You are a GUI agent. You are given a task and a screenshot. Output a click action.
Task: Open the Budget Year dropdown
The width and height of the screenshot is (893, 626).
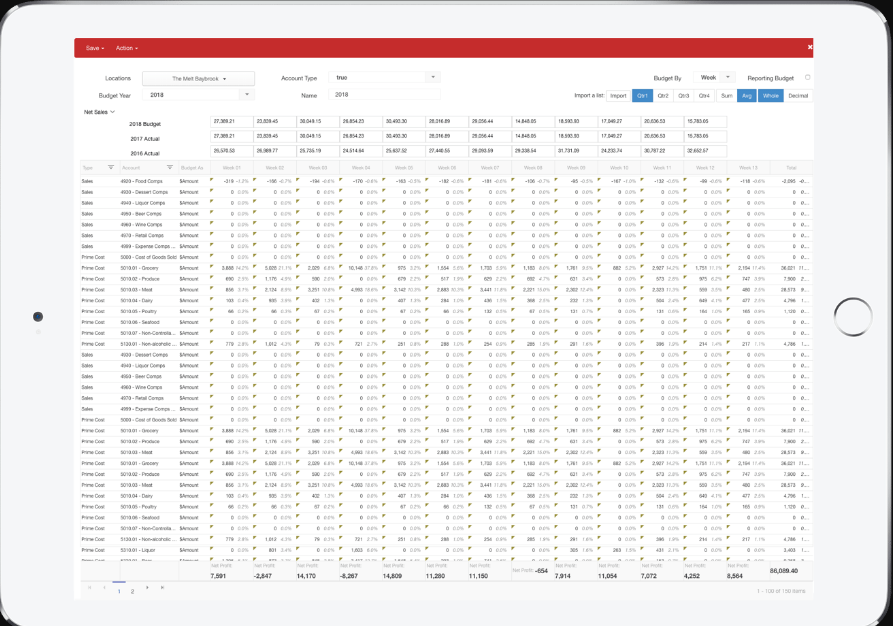click(198, 95)
